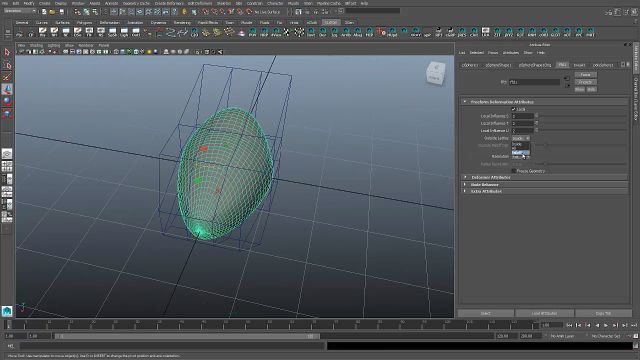This screenshot has width=640, height=360.
Task: Select the pSphereShape1 attribute tab
Action: pyautogui.click(x=498, y=65)
